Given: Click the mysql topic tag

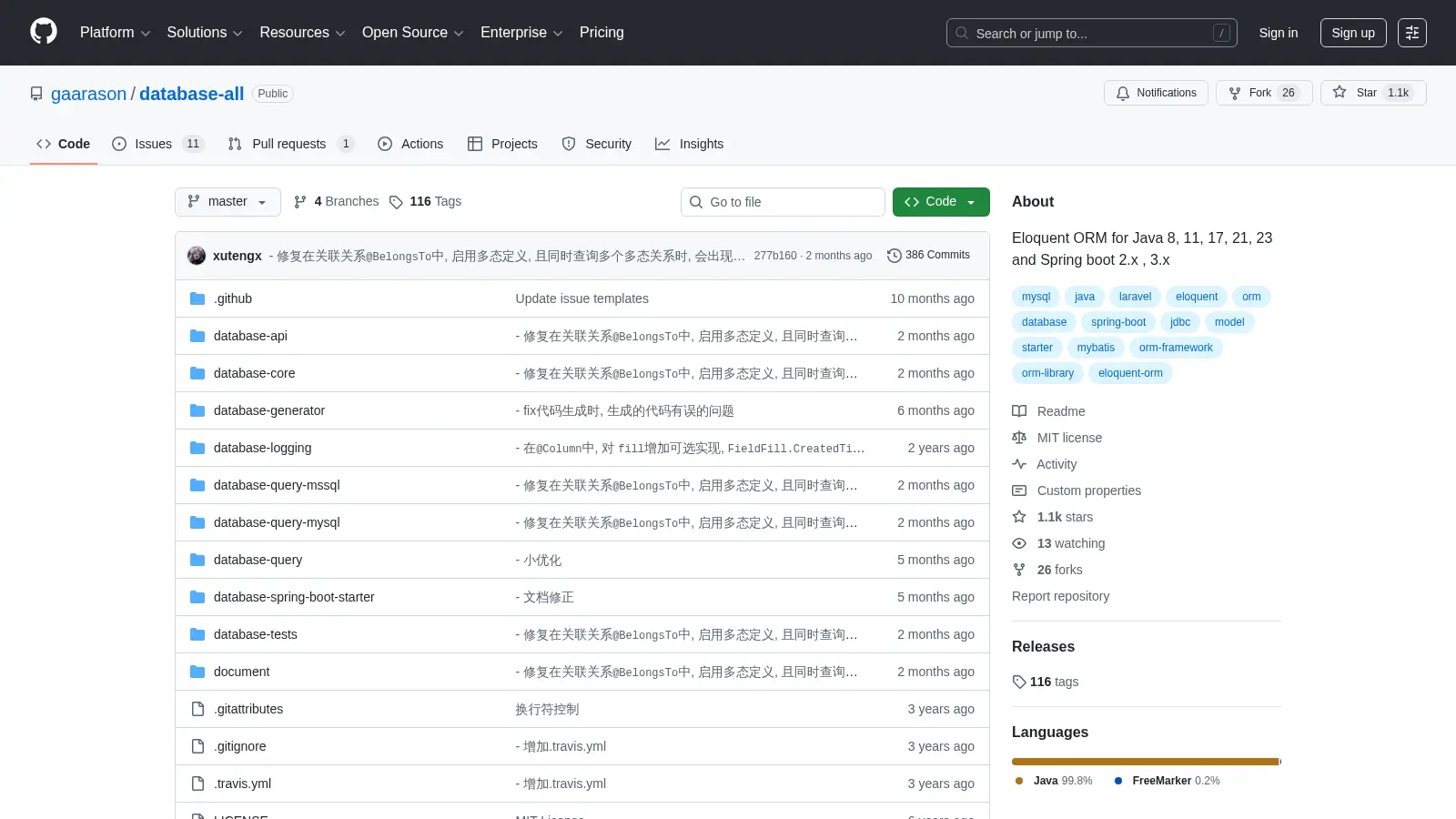Looking at the screenshot, I should [1036, 297].
